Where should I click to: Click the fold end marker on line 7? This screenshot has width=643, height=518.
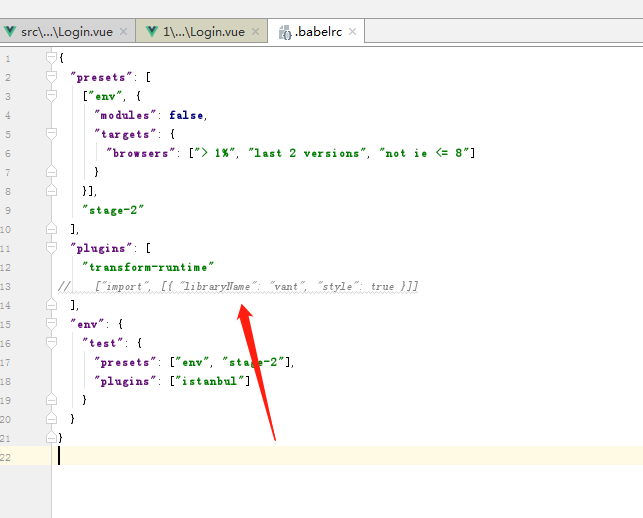coord(51,171)
